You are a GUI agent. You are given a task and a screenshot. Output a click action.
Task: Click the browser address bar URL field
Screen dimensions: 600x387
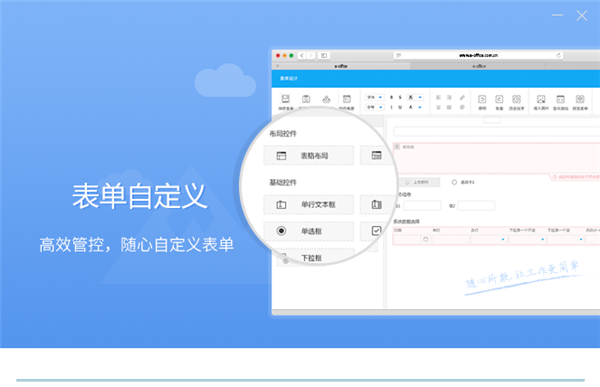478,56
